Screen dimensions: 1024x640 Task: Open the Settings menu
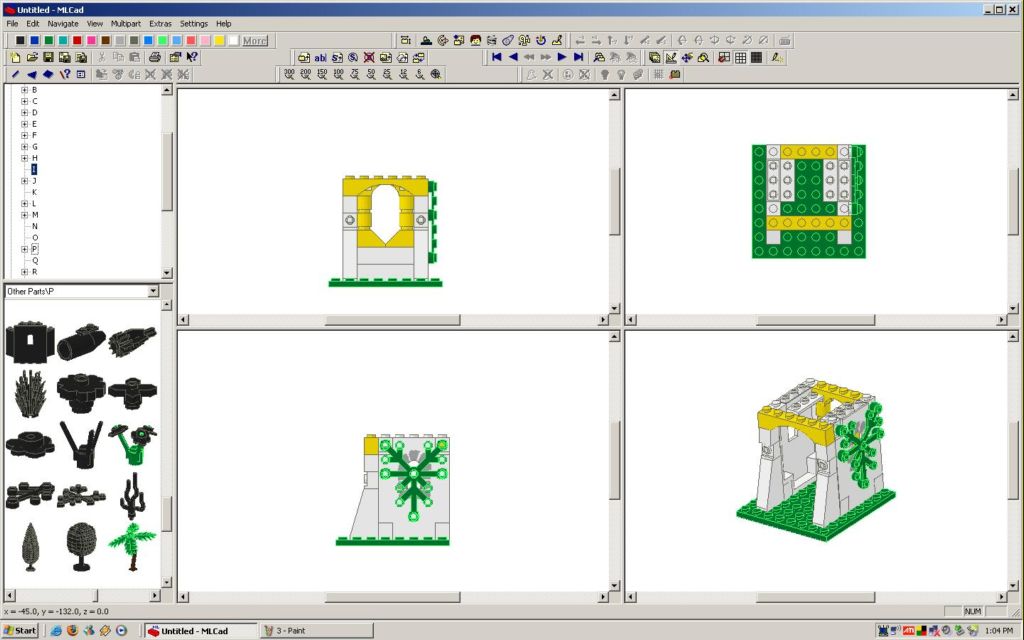tap(193, 24)
